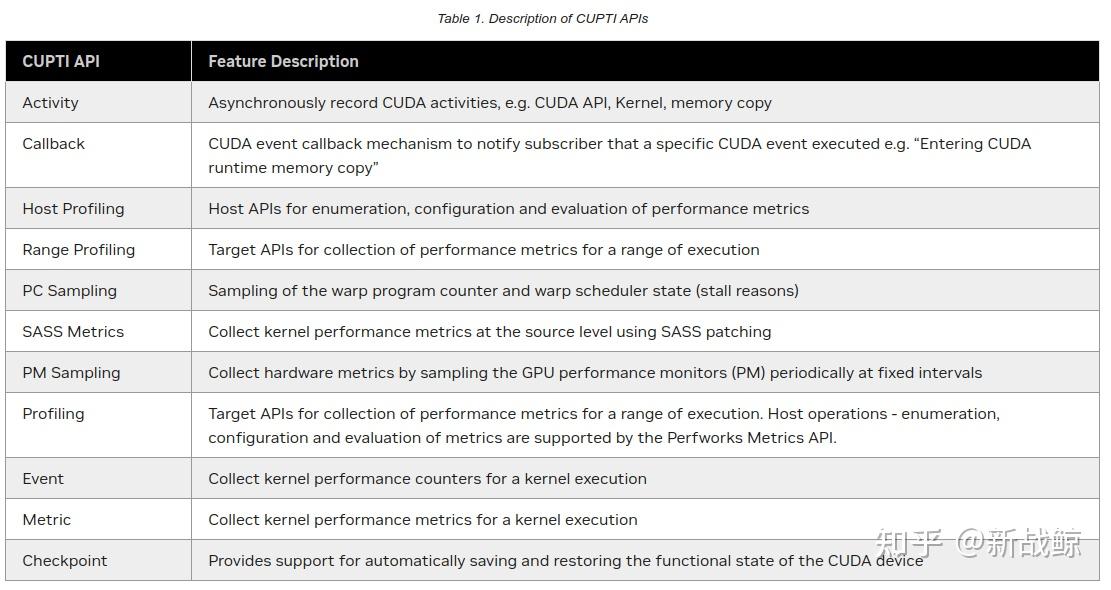Image resolution: width=1111 pixels, height=590 pixels.
Task: Select the 'PC Sampling' row label
Action: (x=69, y=290)
